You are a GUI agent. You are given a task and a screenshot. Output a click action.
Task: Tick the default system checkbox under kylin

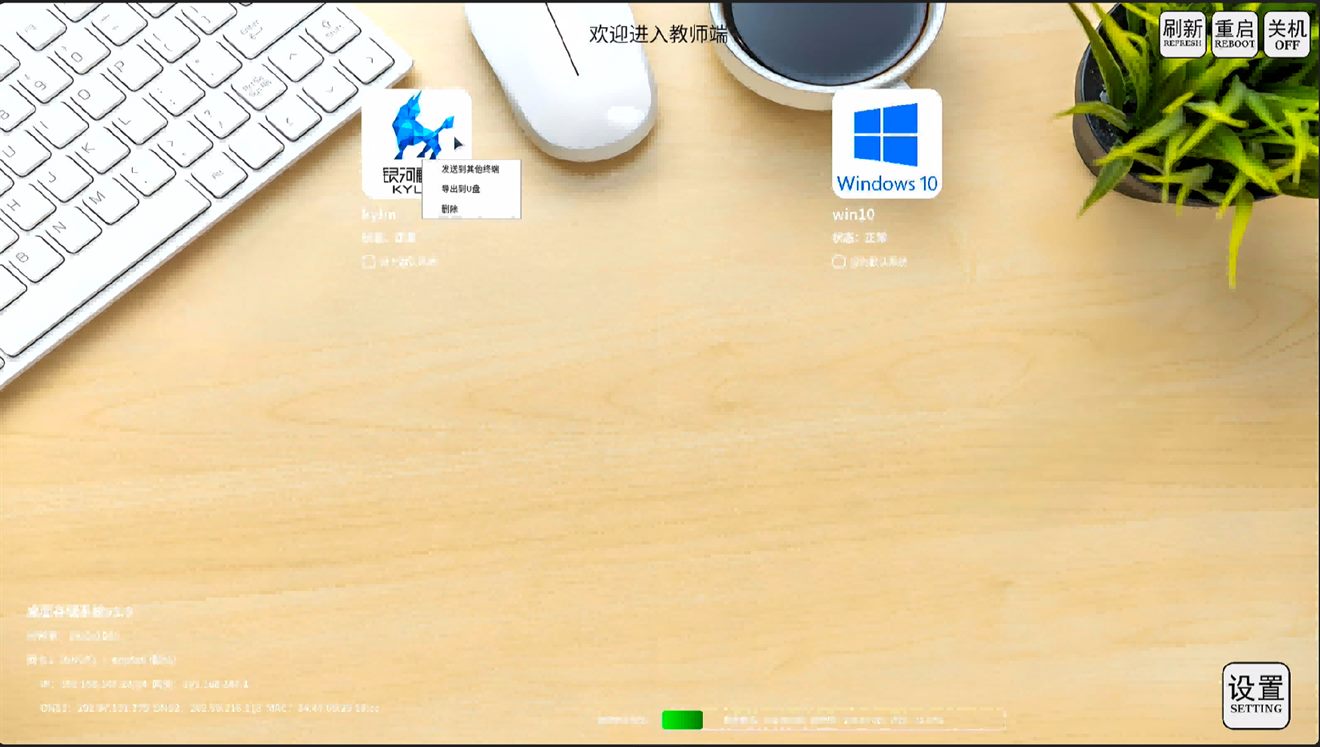pos(368,262)
